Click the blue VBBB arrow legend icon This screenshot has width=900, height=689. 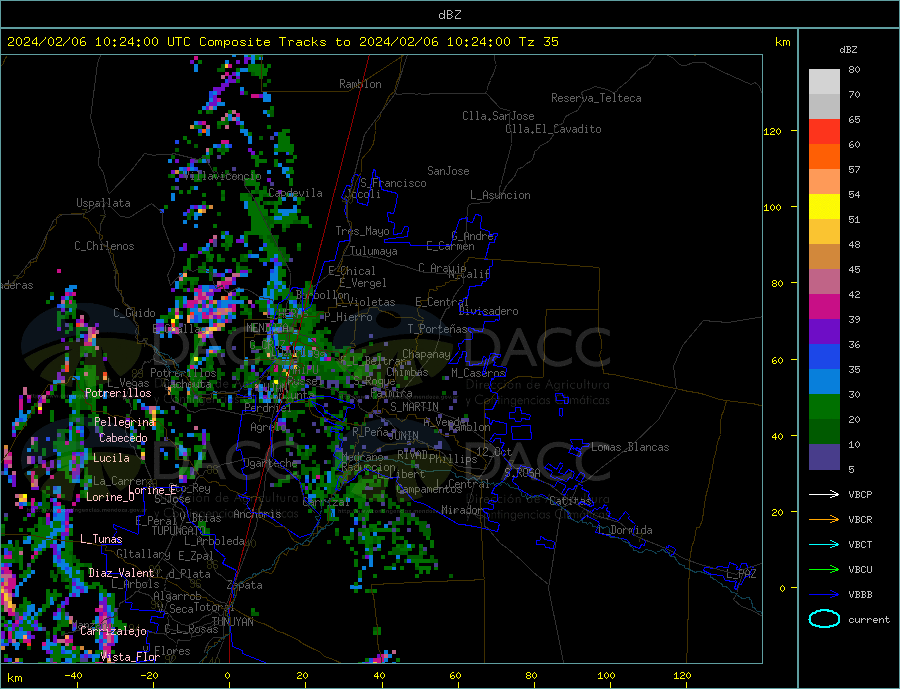click(824, 595)
